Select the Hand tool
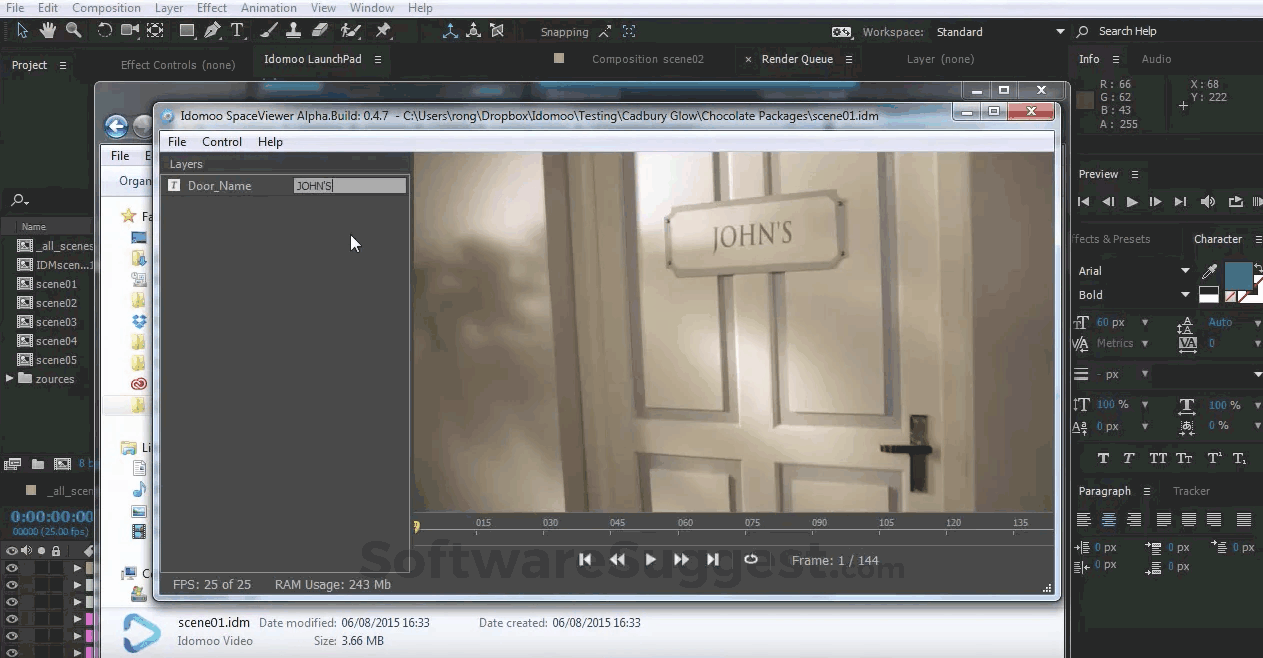1263x658 pixels. pyautogui.click(x=46, y=30)
